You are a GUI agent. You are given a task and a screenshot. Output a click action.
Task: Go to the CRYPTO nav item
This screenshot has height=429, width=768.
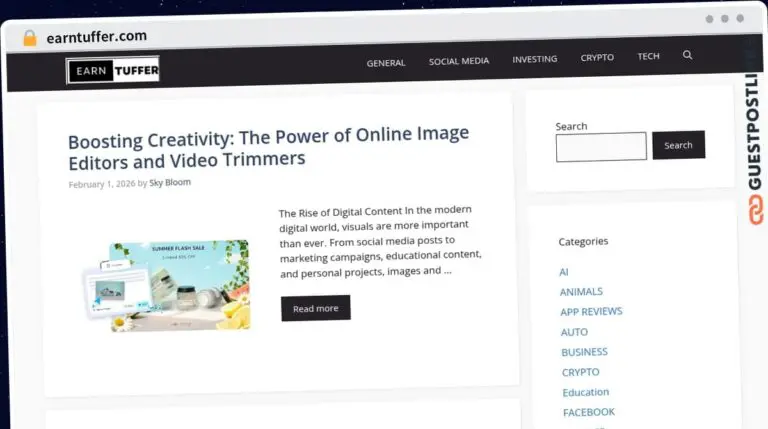click(x=597, y=57)
